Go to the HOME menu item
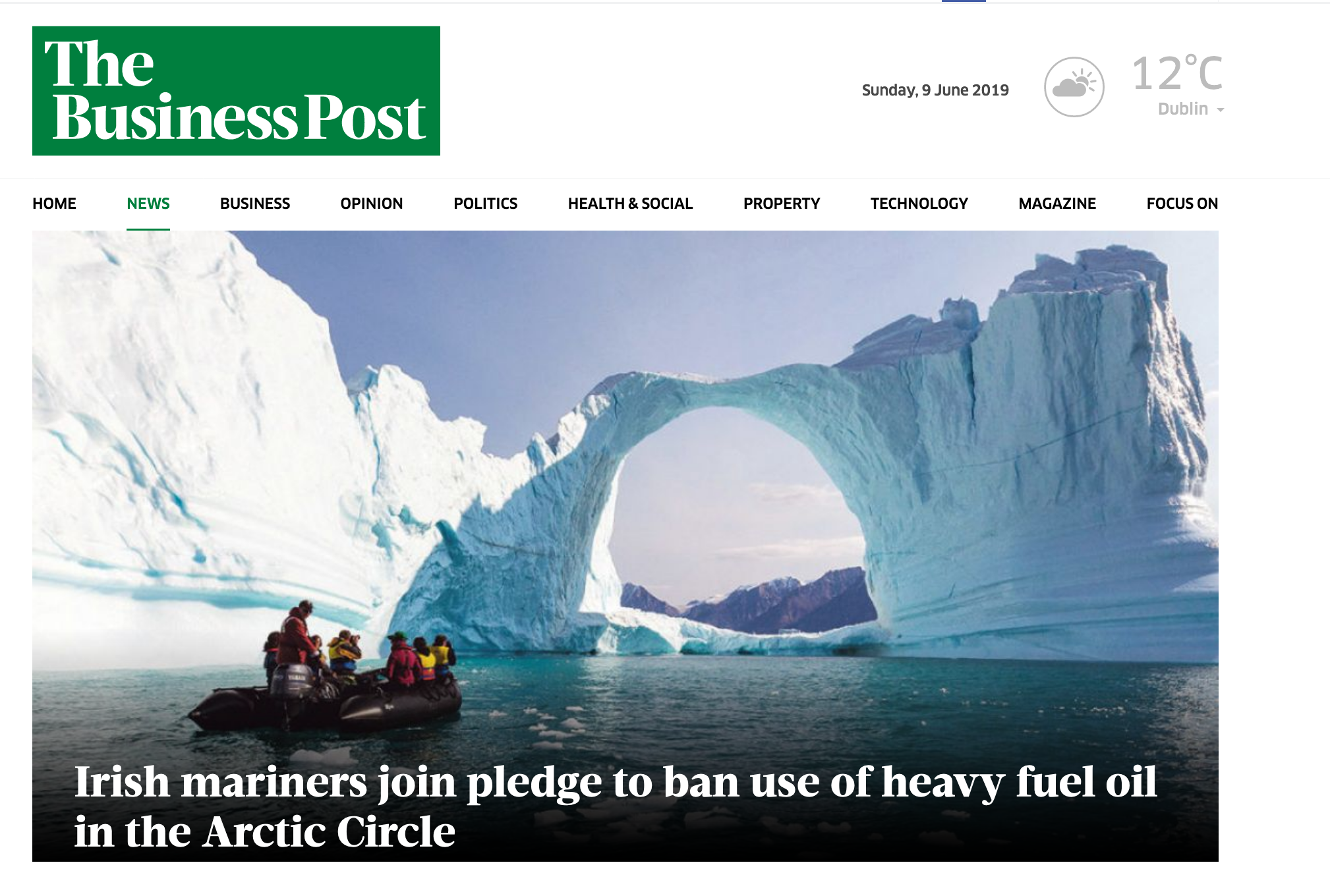The width and height of the screenshot is (1330, 896). point(55,204)
